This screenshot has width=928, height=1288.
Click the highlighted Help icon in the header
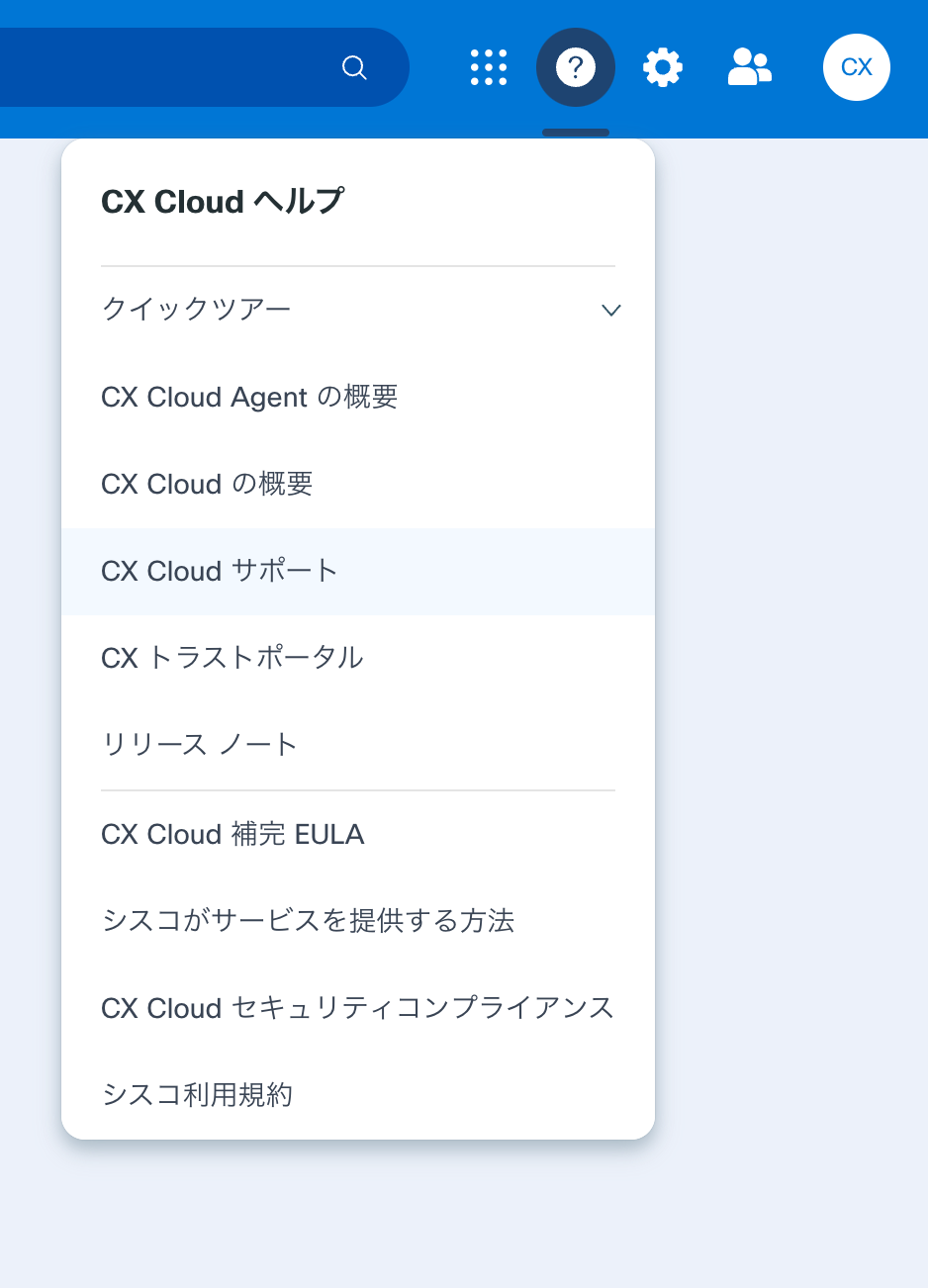point(575,67)
